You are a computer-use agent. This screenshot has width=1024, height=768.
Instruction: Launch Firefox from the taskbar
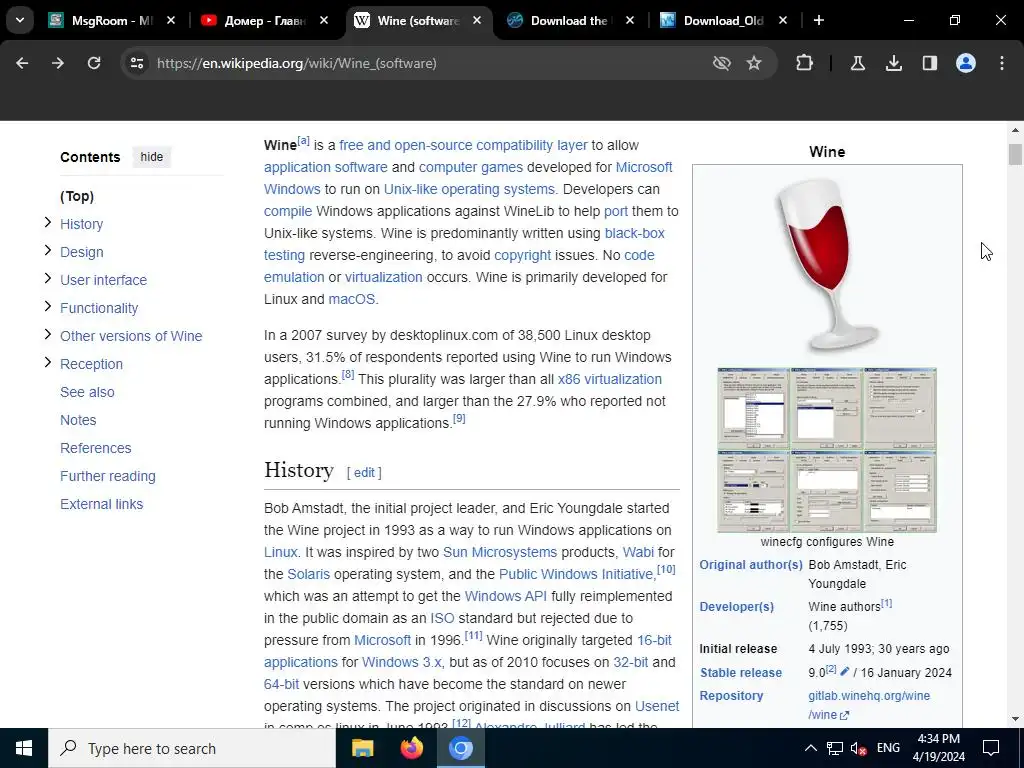point(411,748)
